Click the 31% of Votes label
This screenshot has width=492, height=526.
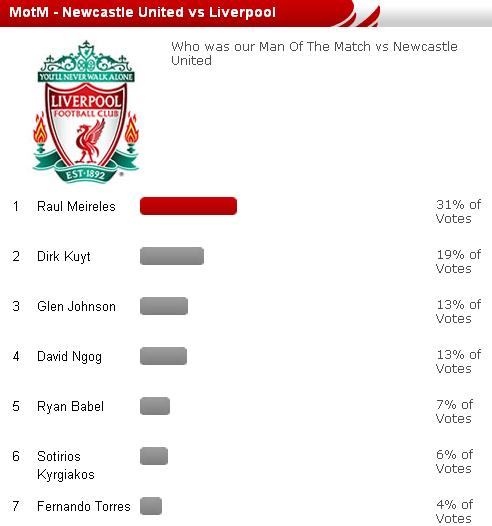pyautogui.click(x=458, y=211)
